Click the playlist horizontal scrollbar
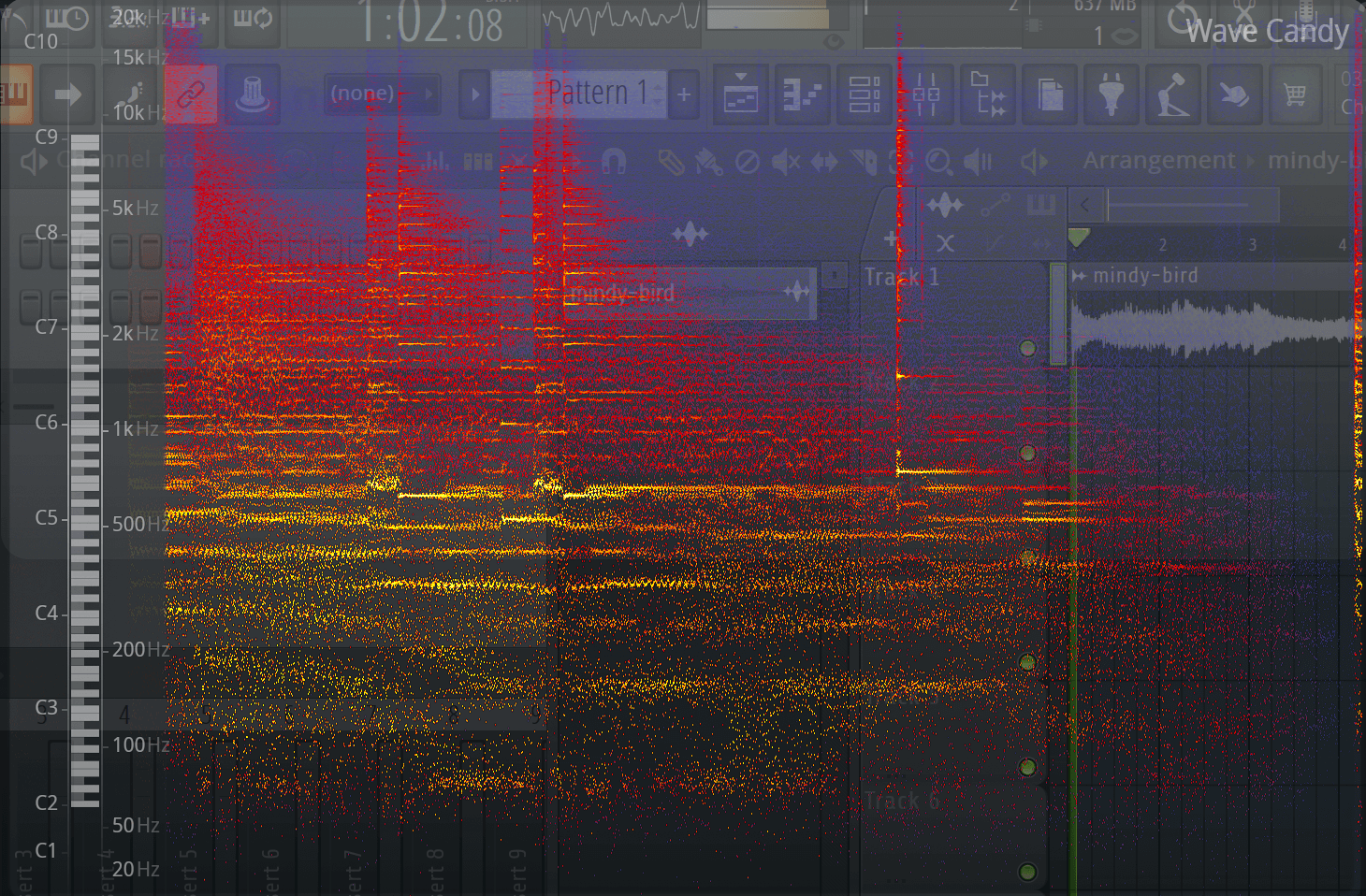Screen dimensions: 1366x896 (1190, 204)
